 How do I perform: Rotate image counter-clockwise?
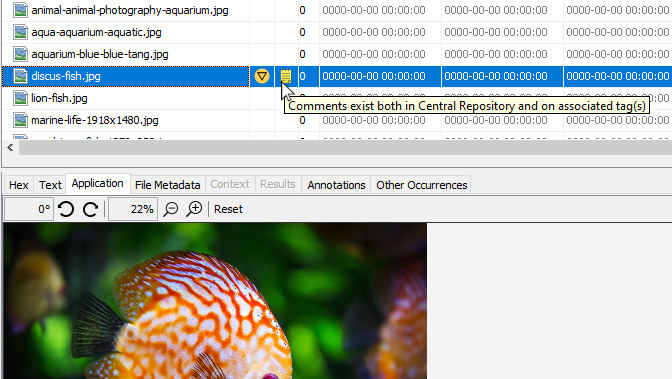(x=66, y=209)
